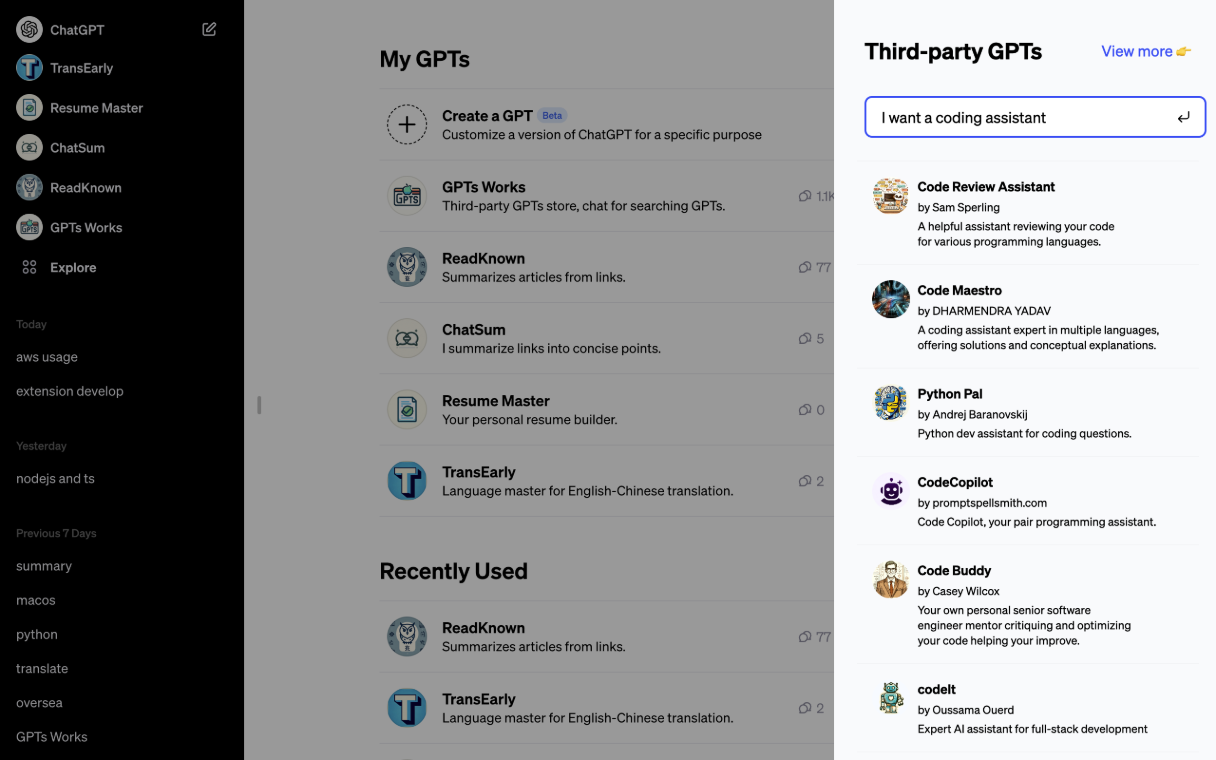The height and width of the screenshot is (760, 1216).
Task: Open ChatSum icon in sidebar
Action: 29,148
